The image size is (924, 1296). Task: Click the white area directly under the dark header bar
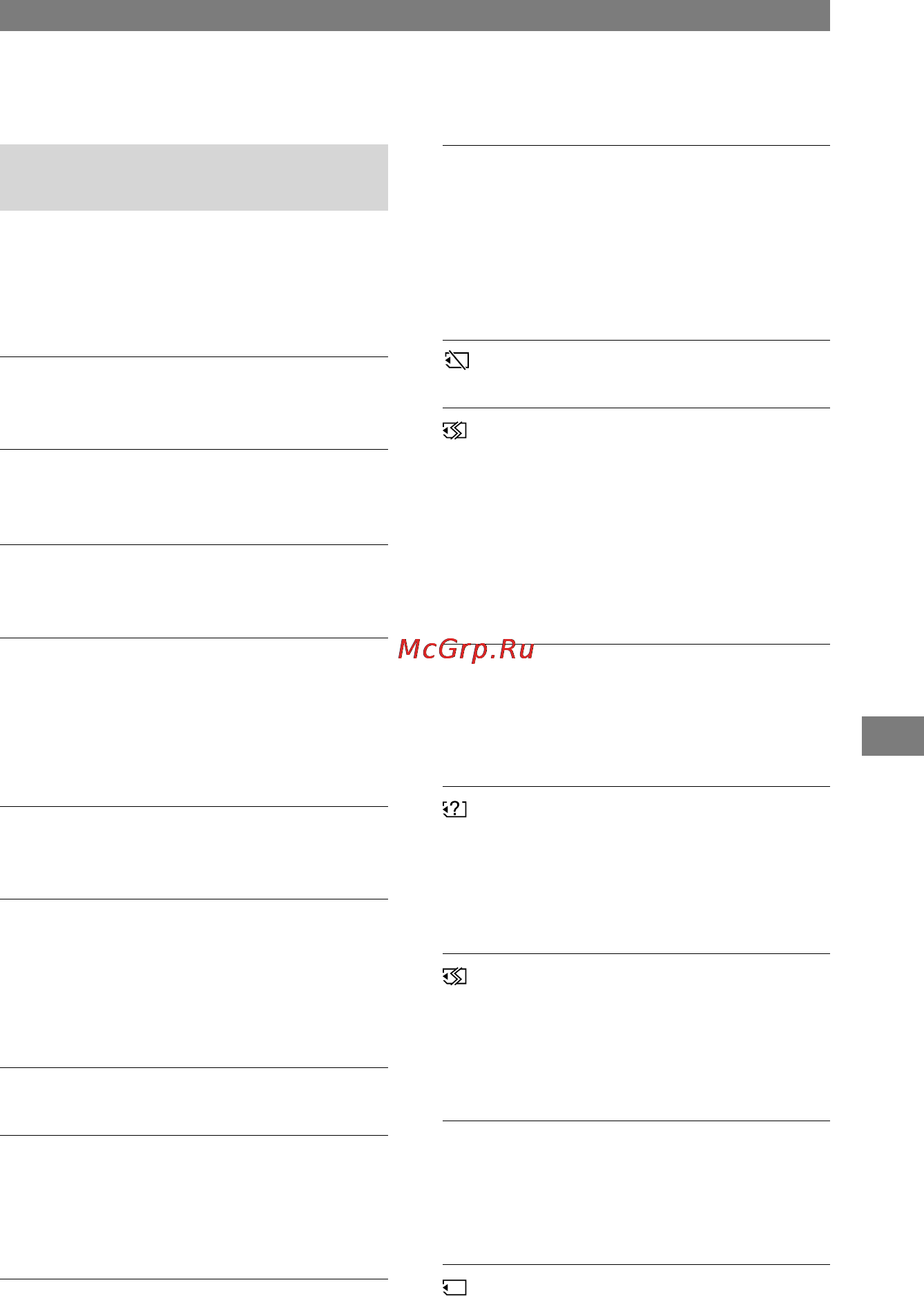414,87
